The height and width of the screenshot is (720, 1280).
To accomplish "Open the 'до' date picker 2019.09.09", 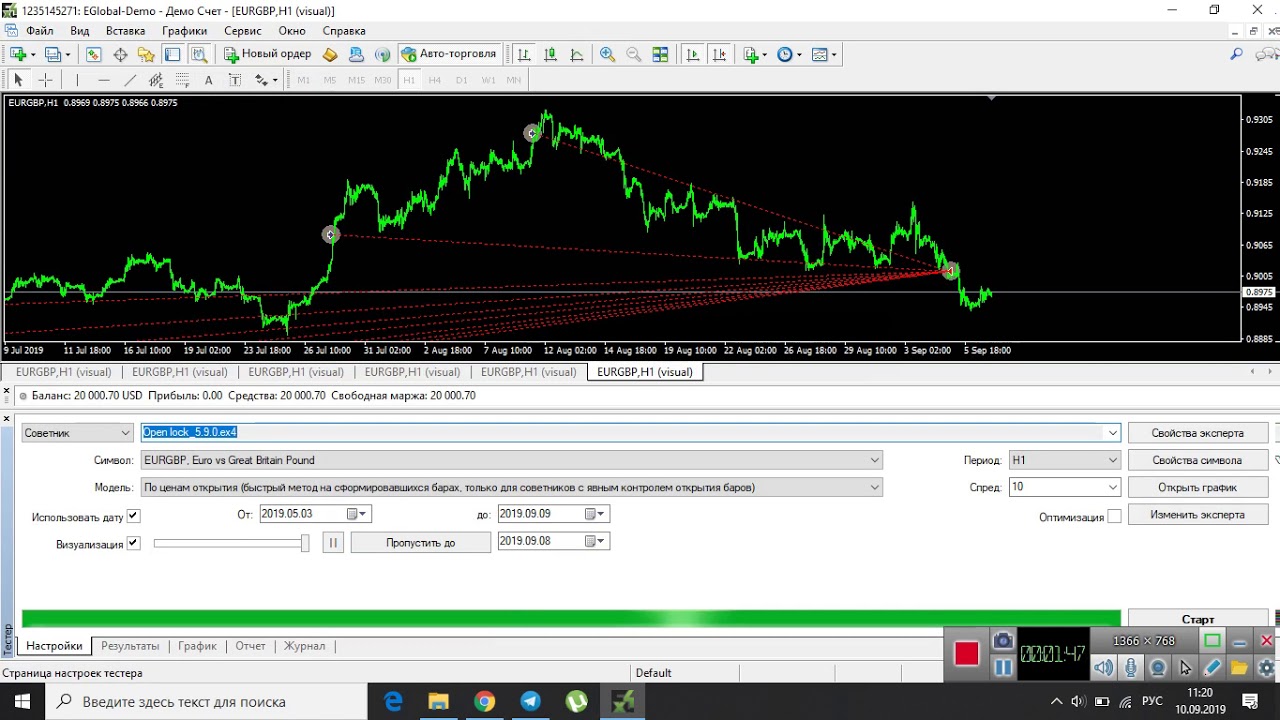I will pos(596,514).
